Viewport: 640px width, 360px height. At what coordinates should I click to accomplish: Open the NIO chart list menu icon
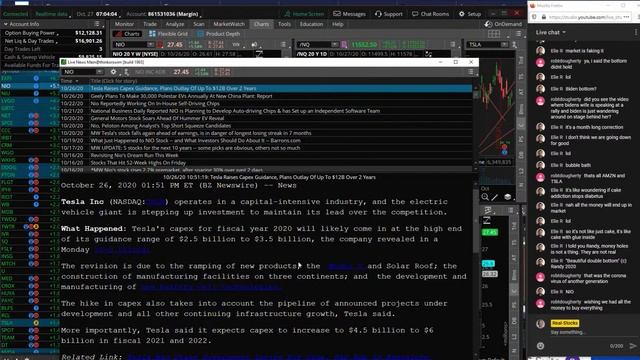click(x=284, y=44)
